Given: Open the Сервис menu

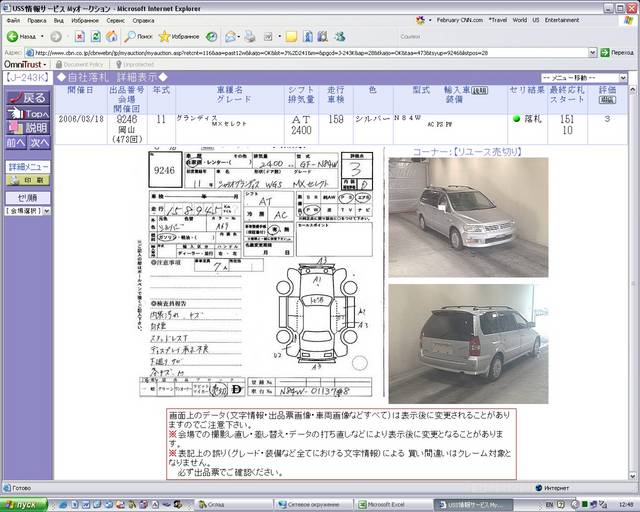Looking at the screenshot, I should tap(116, 20).
